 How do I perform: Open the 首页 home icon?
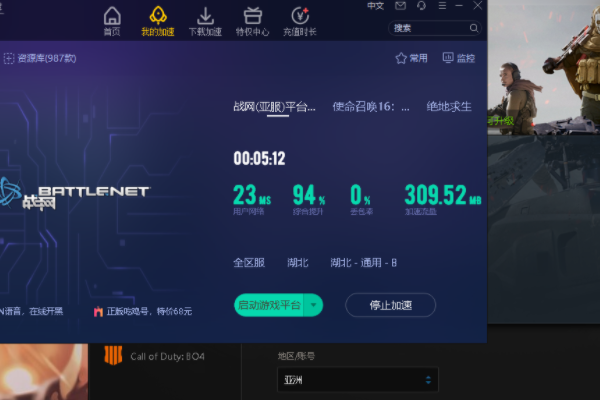[112, 21]
